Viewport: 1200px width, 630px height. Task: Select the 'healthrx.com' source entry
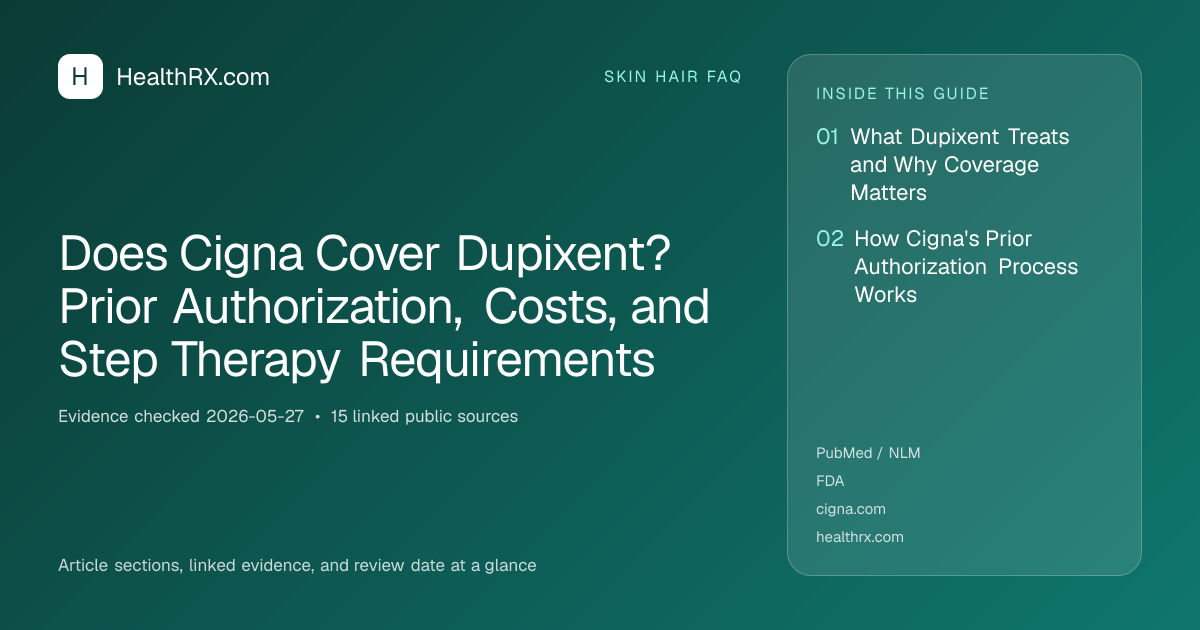pos(860,537)
